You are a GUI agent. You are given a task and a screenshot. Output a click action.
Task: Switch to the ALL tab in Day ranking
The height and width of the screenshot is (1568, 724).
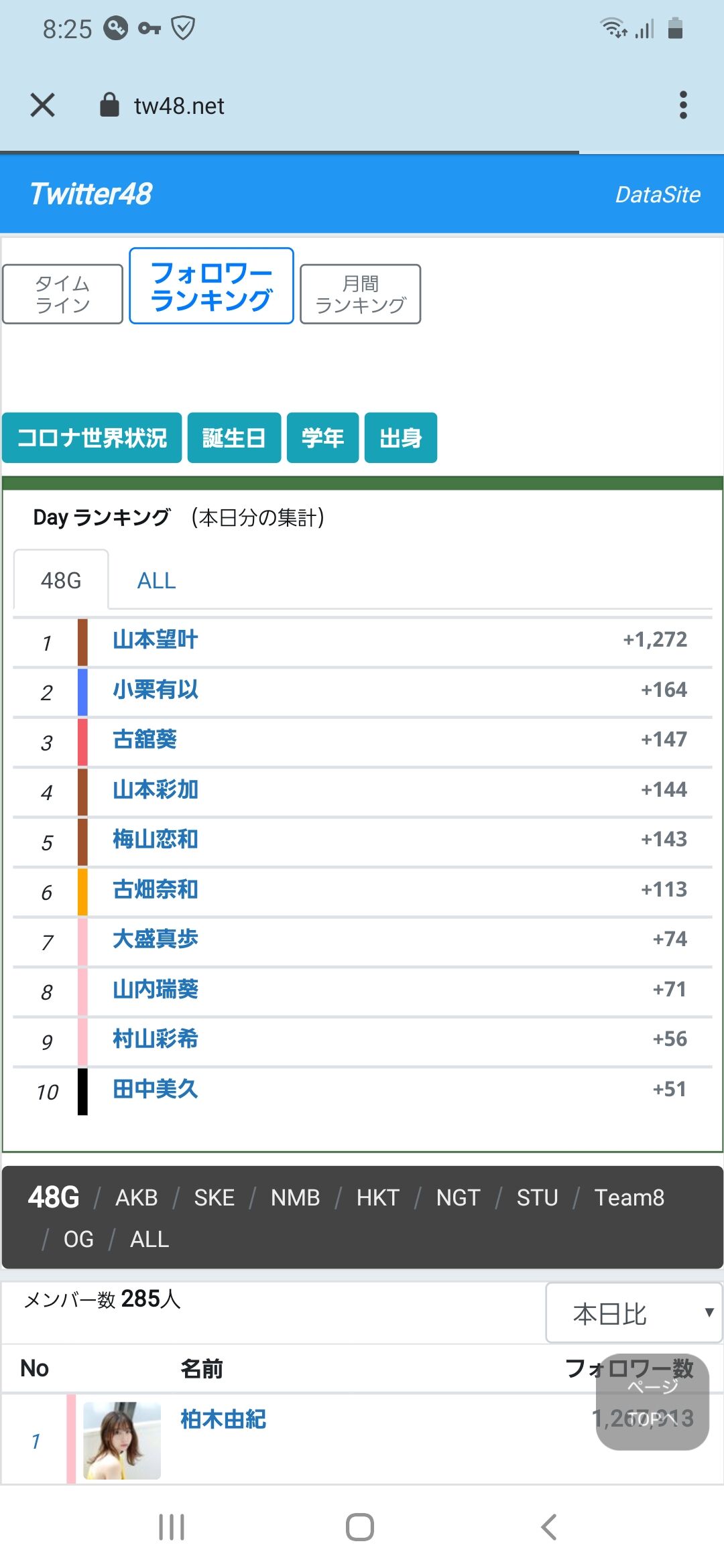pyautogui.click(x=156, y=580)
